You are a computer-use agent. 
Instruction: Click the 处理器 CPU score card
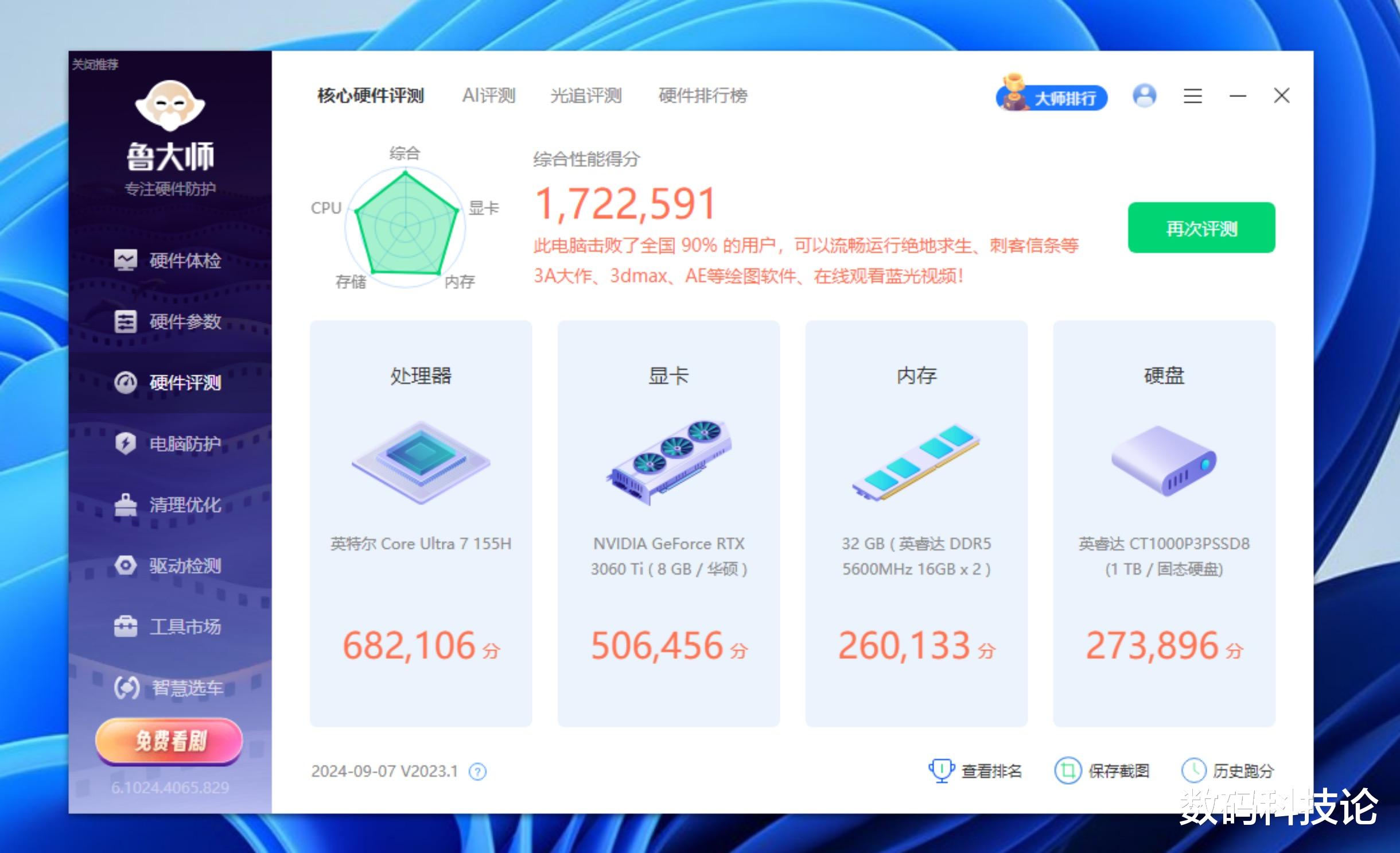421,523
